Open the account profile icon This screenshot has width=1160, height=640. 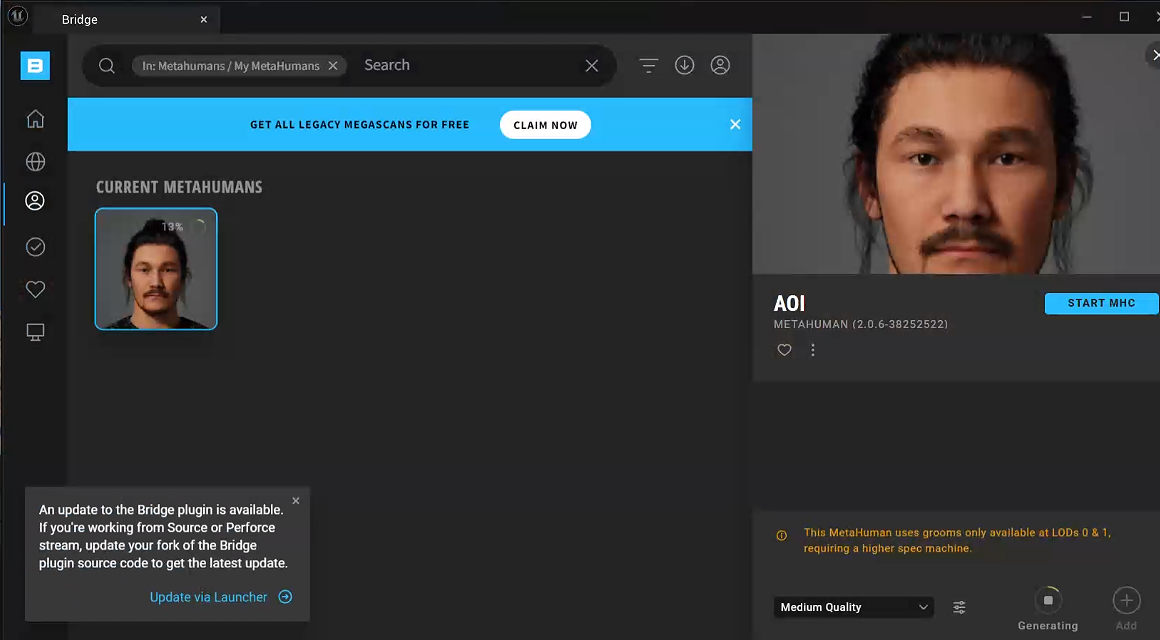pos(720,65)
